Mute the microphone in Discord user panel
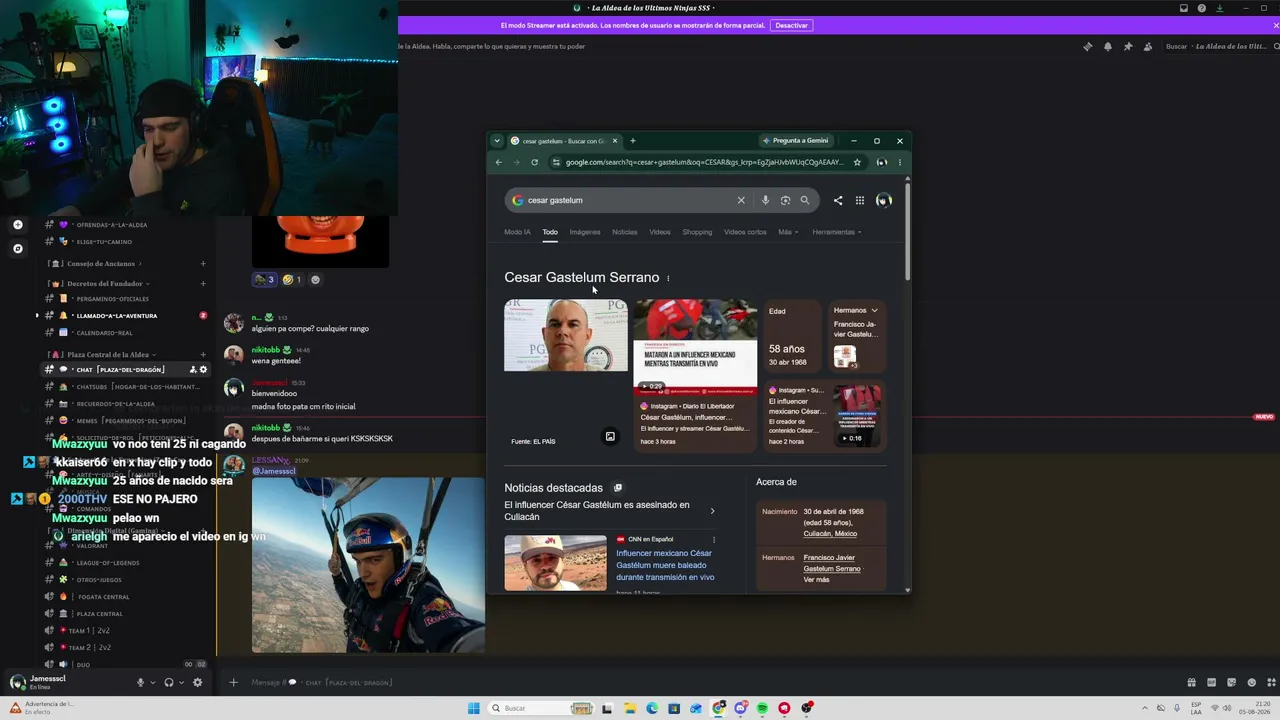This screenshot has height=720, width=1280. click(140, 683)
